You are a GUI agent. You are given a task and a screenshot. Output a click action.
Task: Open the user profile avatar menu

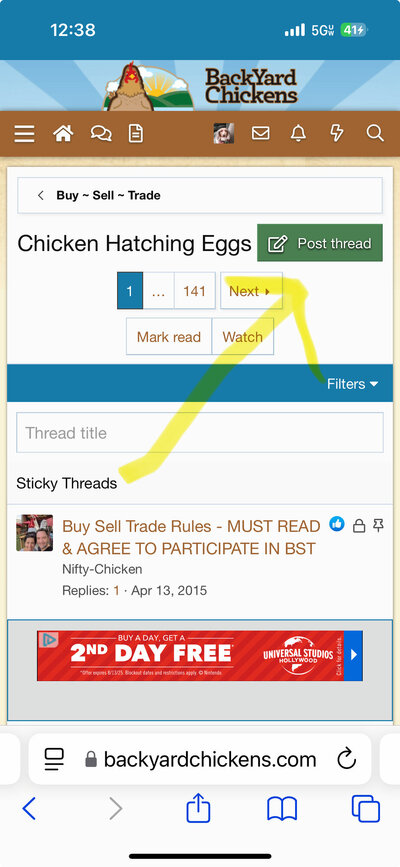pyautogui.click(x=224, y=133)
